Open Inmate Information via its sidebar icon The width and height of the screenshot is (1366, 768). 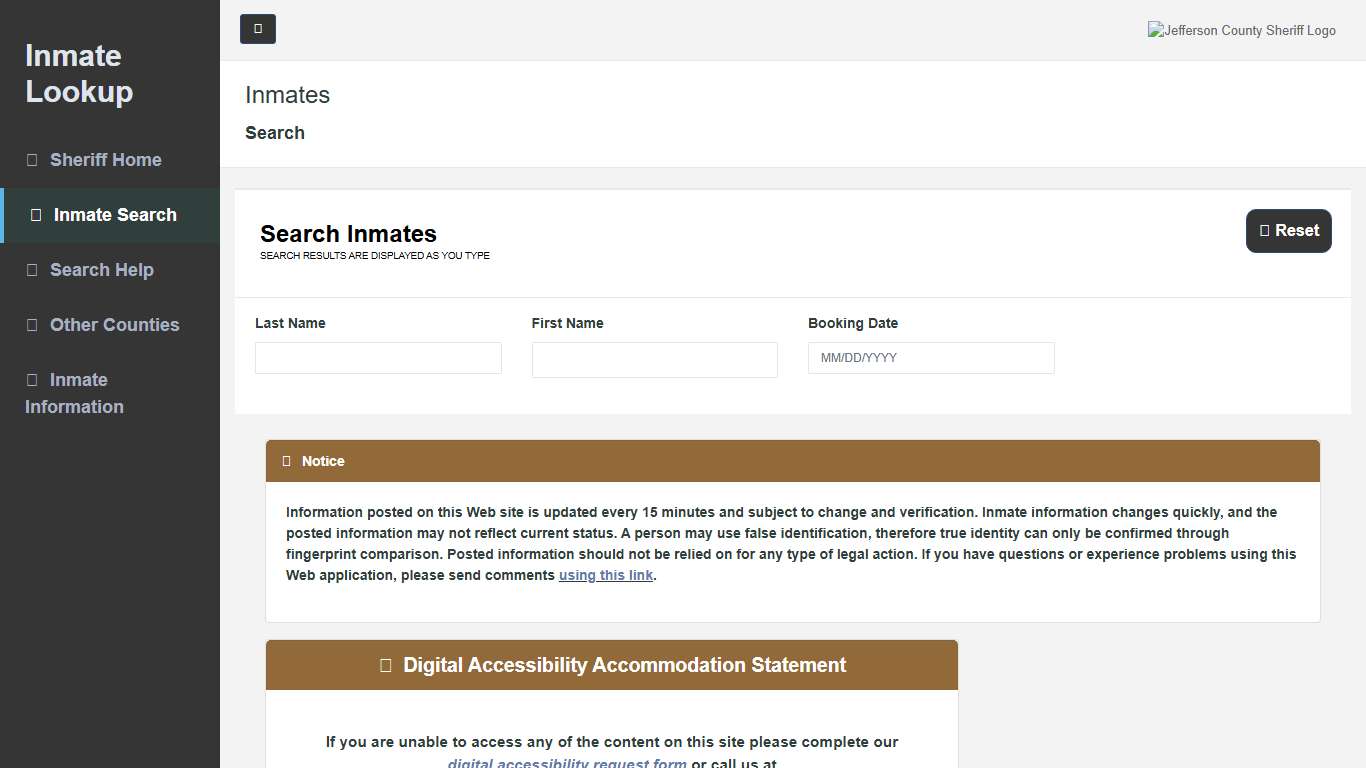point(35,379)
